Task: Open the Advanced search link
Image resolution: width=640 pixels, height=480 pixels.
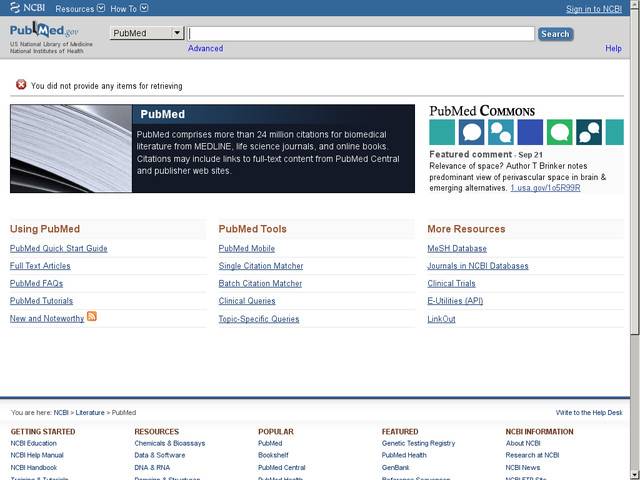Action: pyautogui.click(x=205, y=48)
